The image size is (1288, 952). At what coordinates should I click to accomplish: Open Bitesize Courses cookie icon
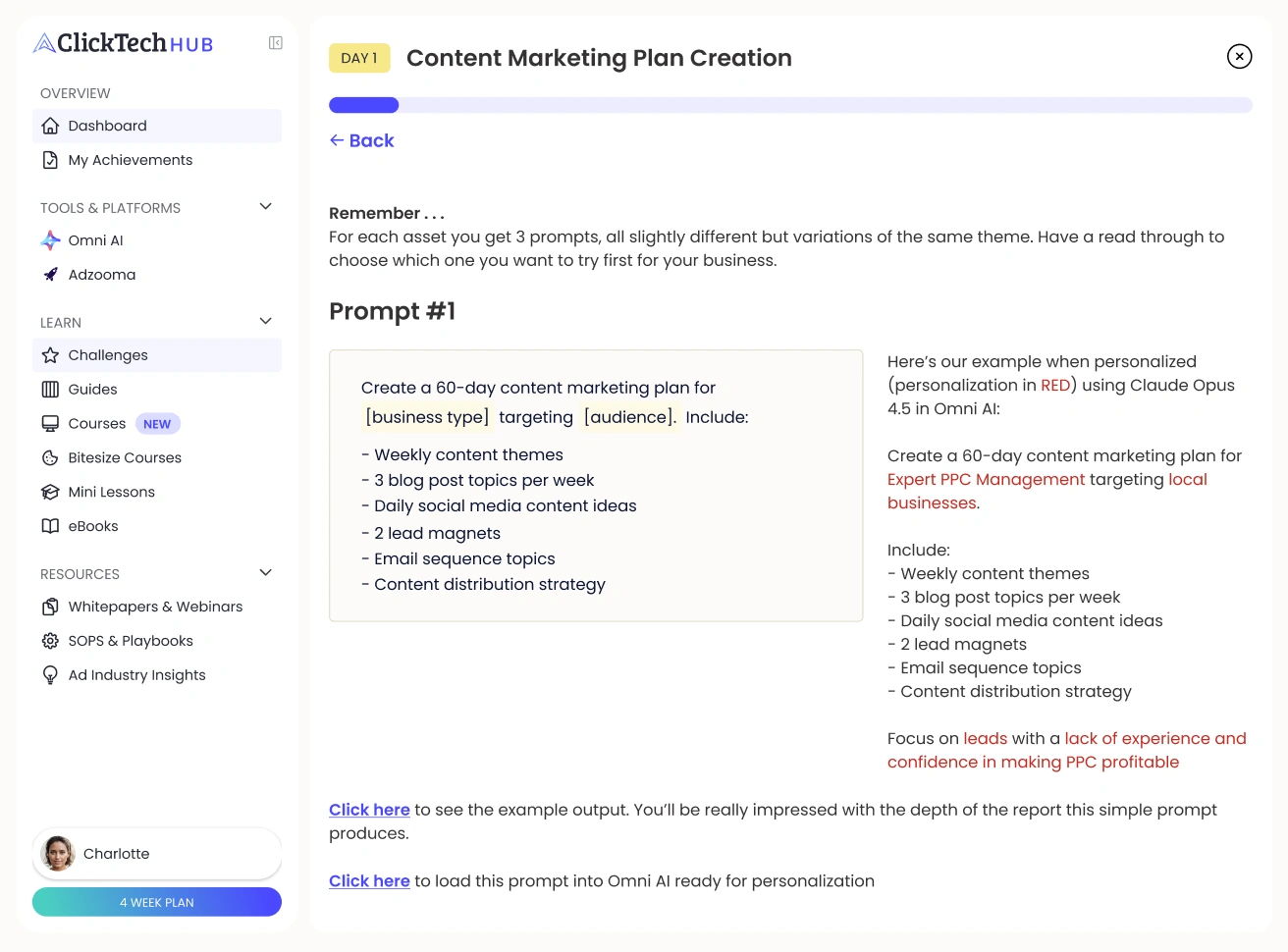pos(50,458)
